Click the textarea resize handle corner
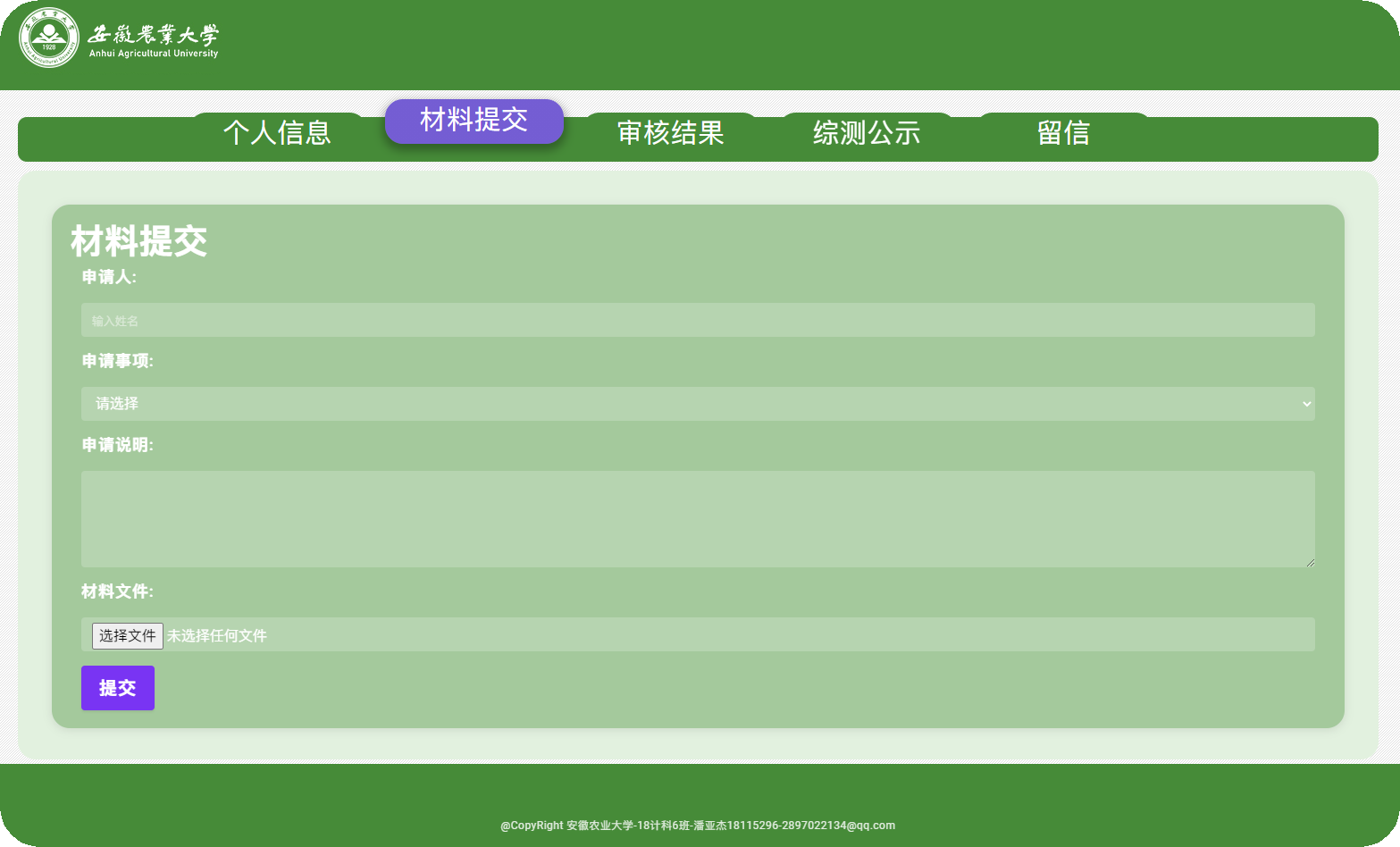 pyautogui.click(x=1310, y=561)
